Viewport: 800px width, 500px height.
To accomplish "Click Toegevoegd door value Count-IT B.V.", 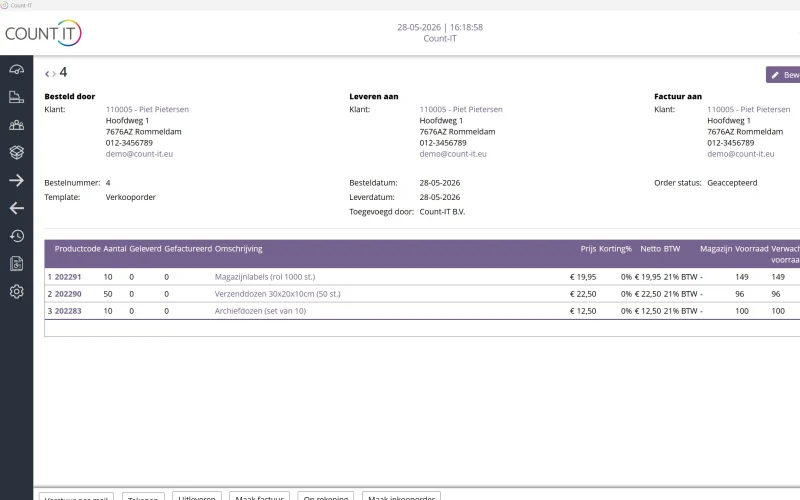I will (x=442, y=211).
